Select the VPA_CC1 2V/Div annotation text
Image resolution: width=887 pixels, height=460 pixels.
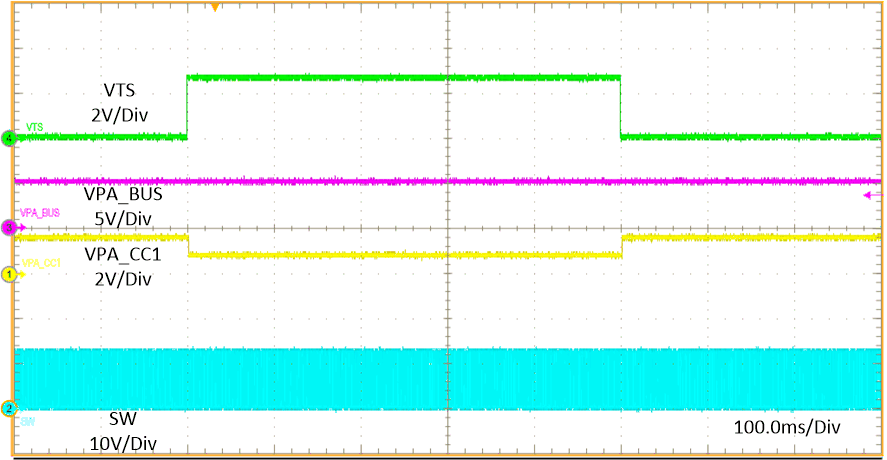click(x=126, y=266)
